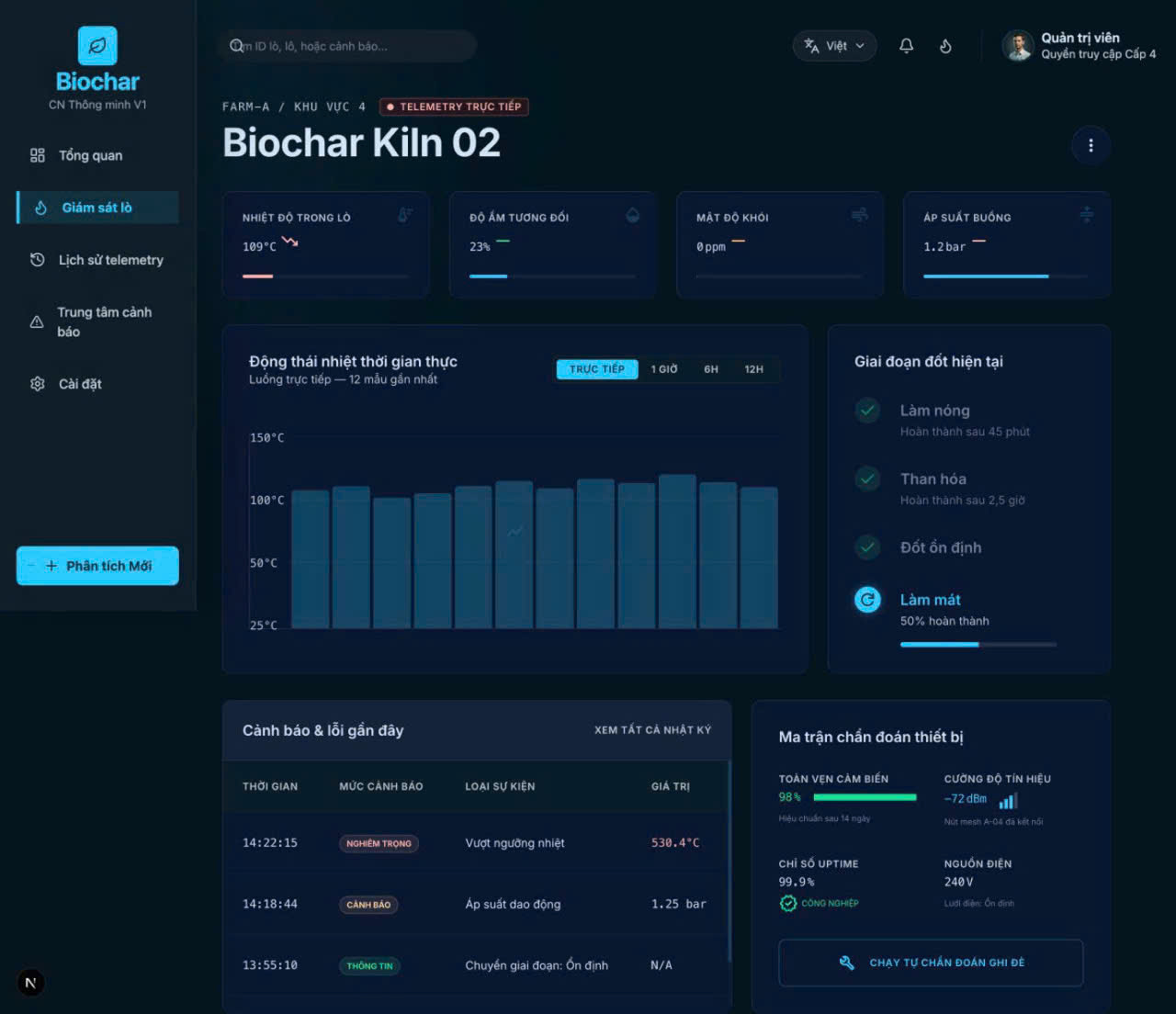Click the Next.js N badge icon
This screenshot has width=1176, height=1014.
30,983
